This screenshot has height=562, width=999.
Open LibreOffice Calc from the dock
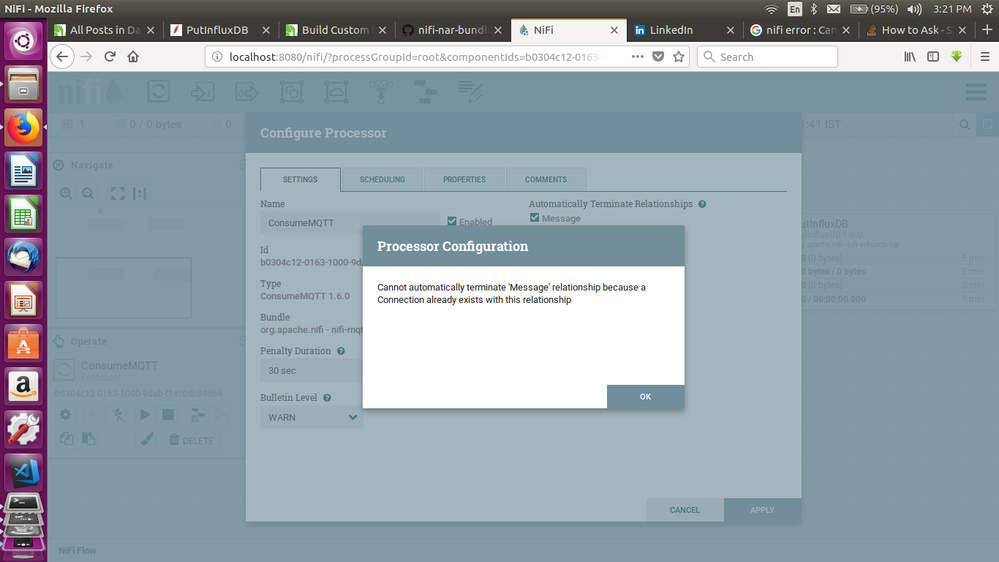click(24, 213)
